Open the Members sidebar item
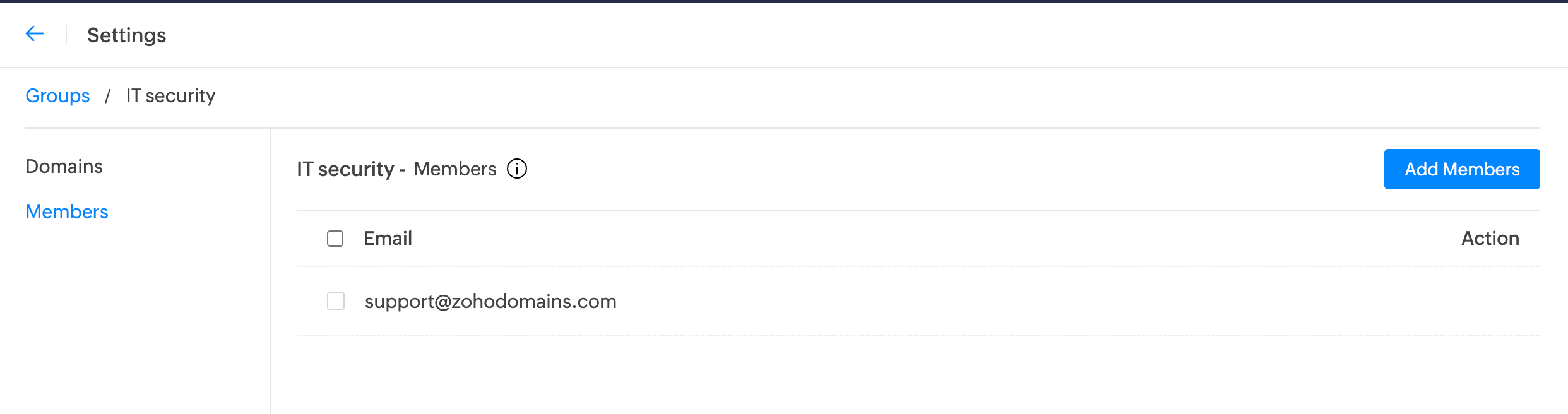Viewport: 1568px width, 414px height. pos(67,212)
